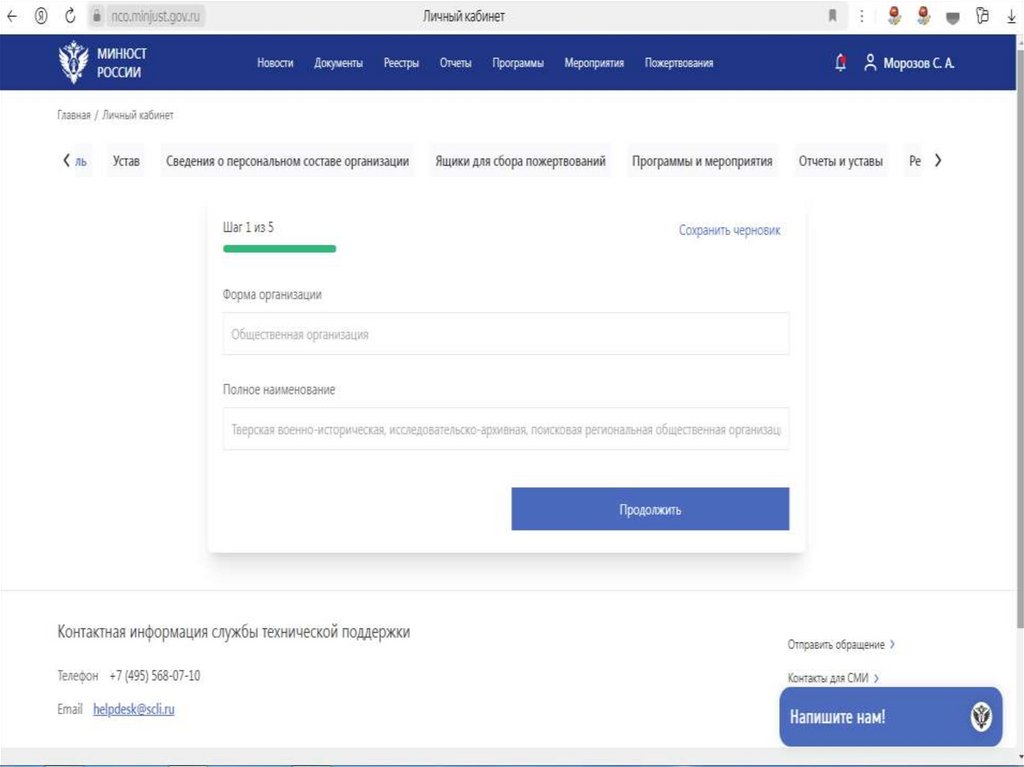The image size is (1024, 767).
Task: Open the Программы menu item
Action: point(518,63)
